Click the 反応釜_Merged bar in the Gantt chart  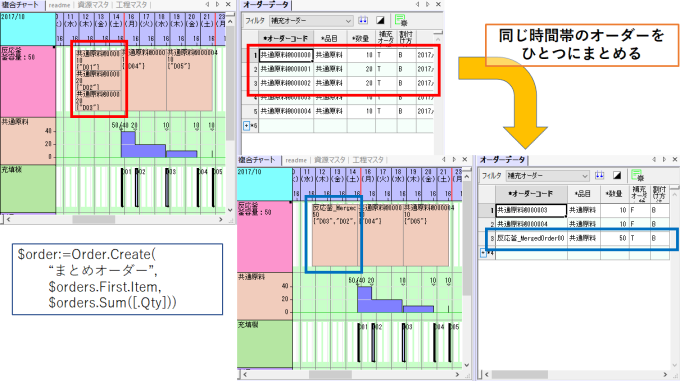click(x=336, y=235)
